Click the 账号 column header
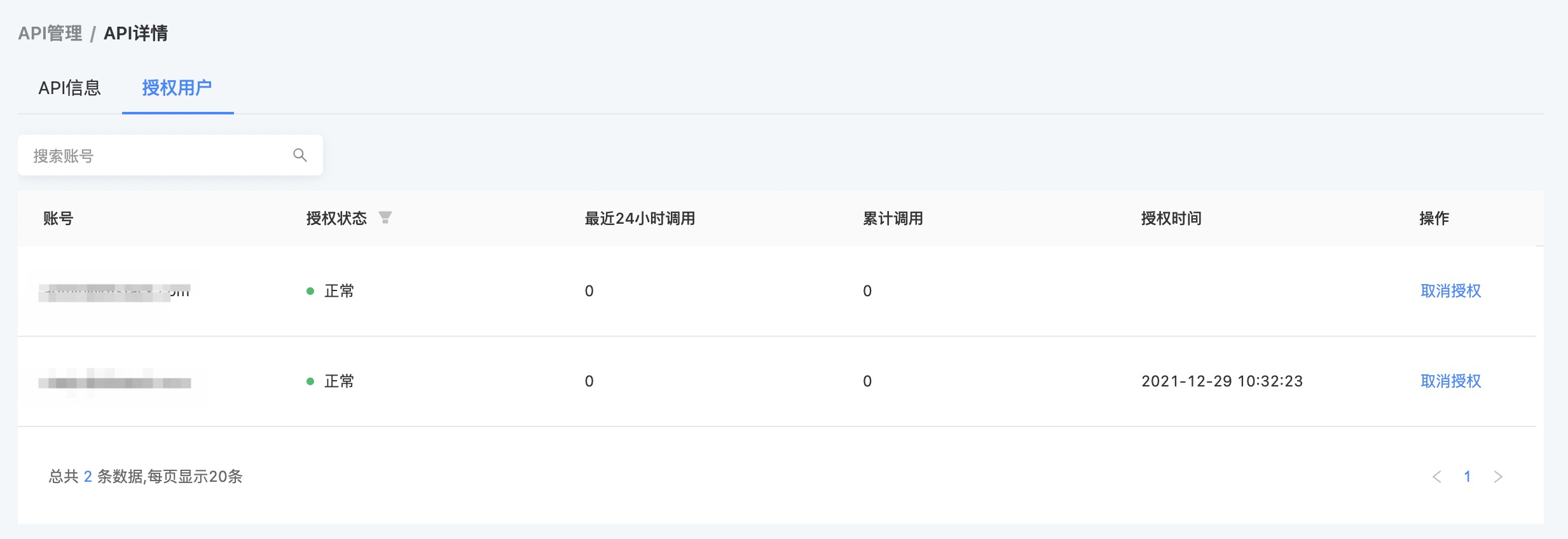Screen dimensions: 1568x539 click(x=58, y=219)
